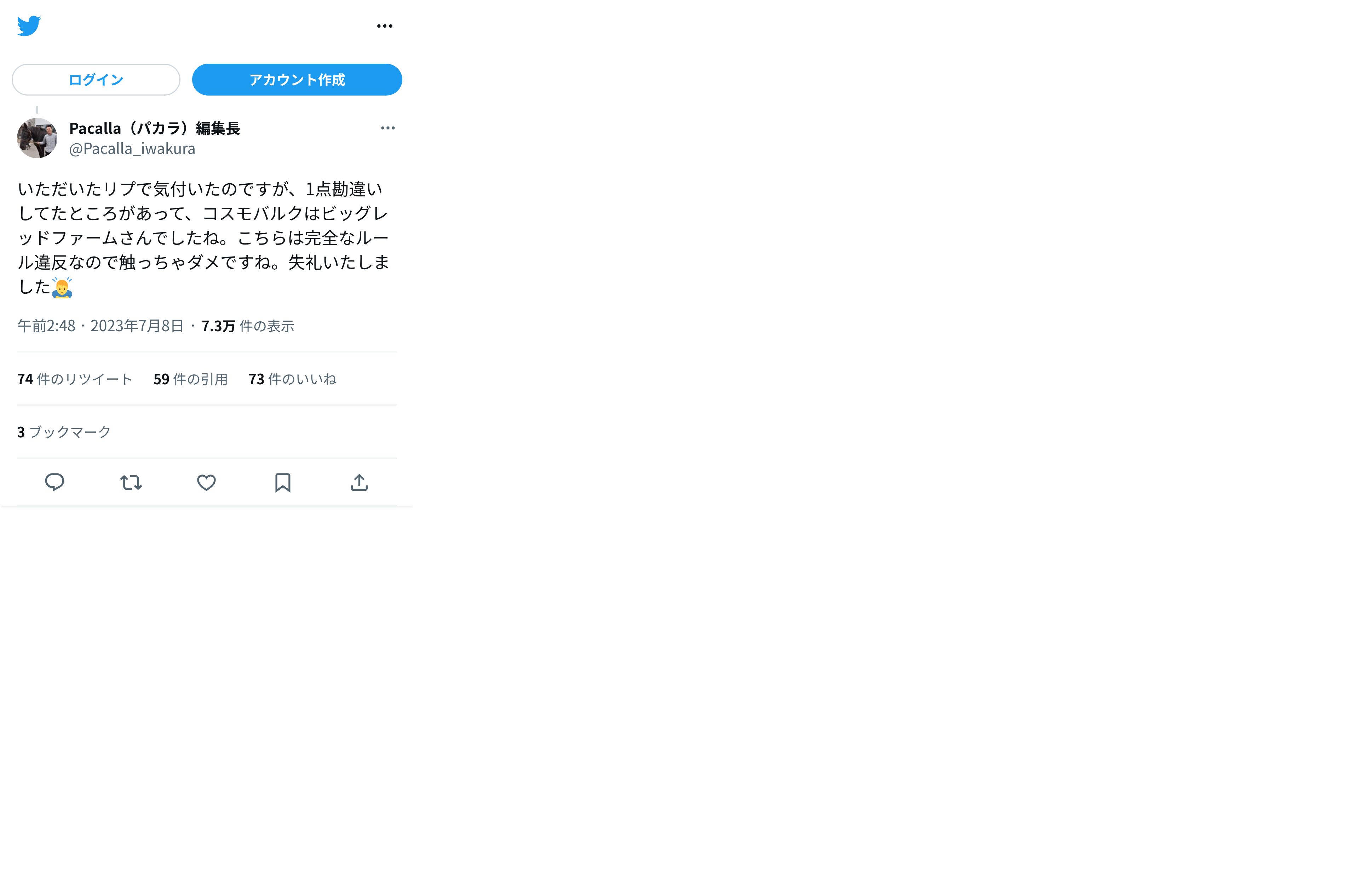Open the 7.3万 件の表示 view count

point(247,326)
